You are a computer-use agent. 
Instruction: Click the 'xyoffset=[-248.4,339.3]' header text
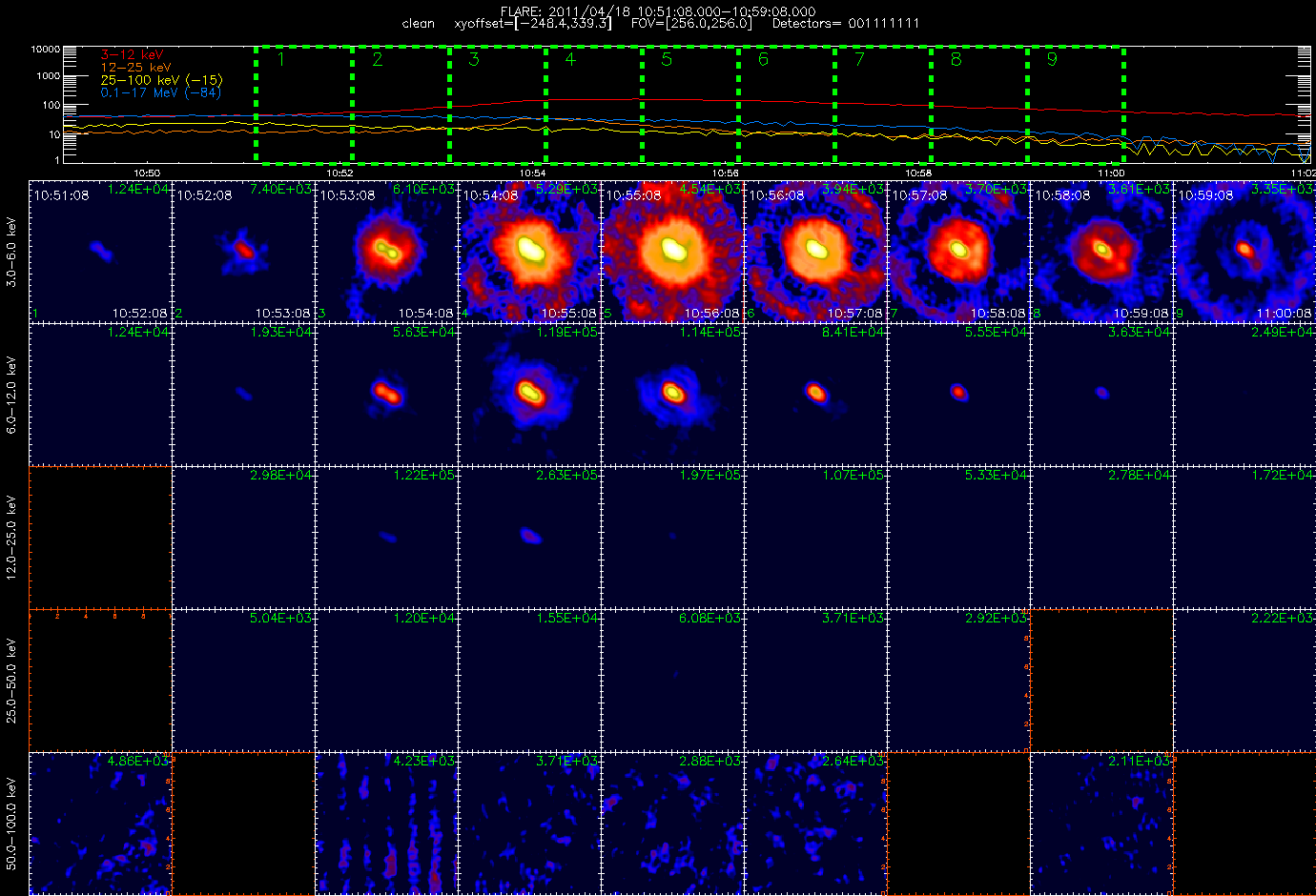pos(533,24)
